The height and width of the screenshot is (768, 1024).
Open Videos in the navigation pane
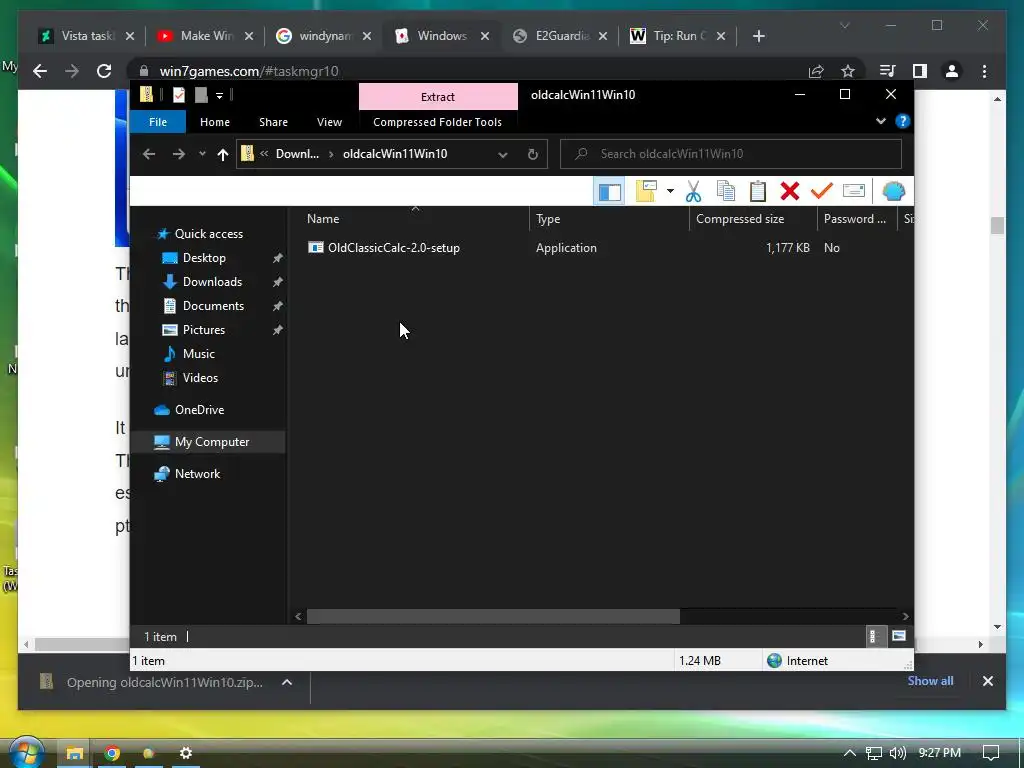(200, 378)
